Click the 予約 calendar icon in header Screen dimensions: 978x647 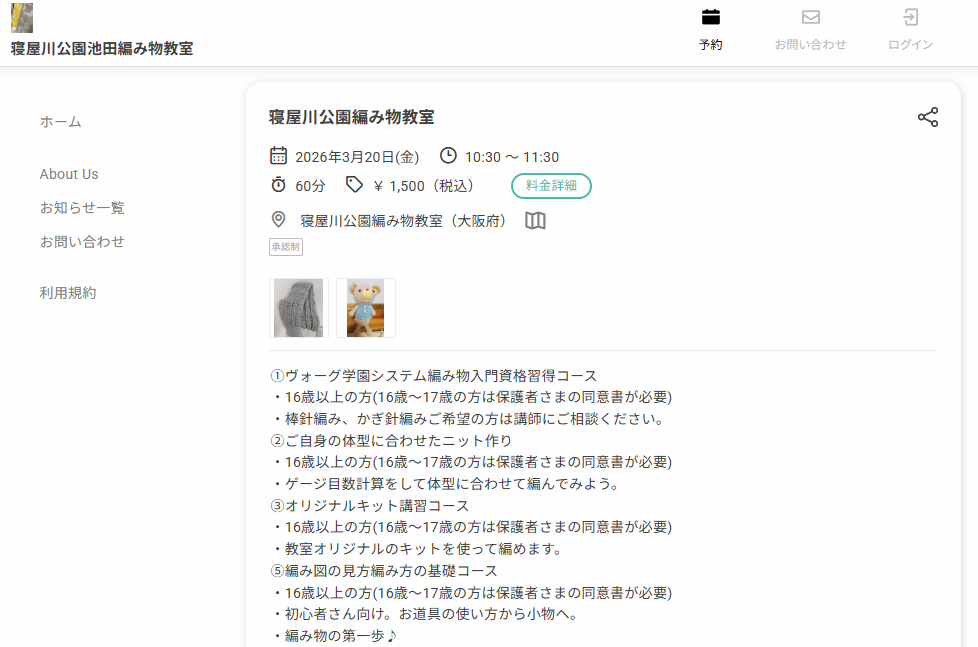pyautogui.click(x=711, y=17)
